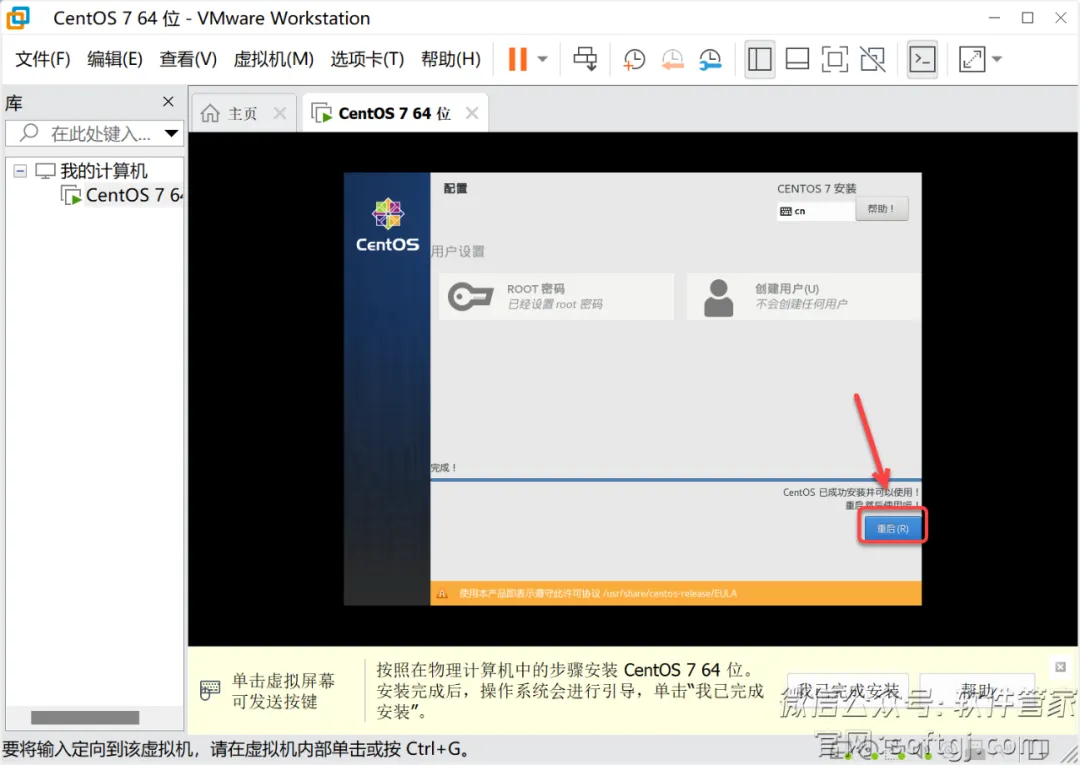Enter full screen mode icon

click(835, 59)
